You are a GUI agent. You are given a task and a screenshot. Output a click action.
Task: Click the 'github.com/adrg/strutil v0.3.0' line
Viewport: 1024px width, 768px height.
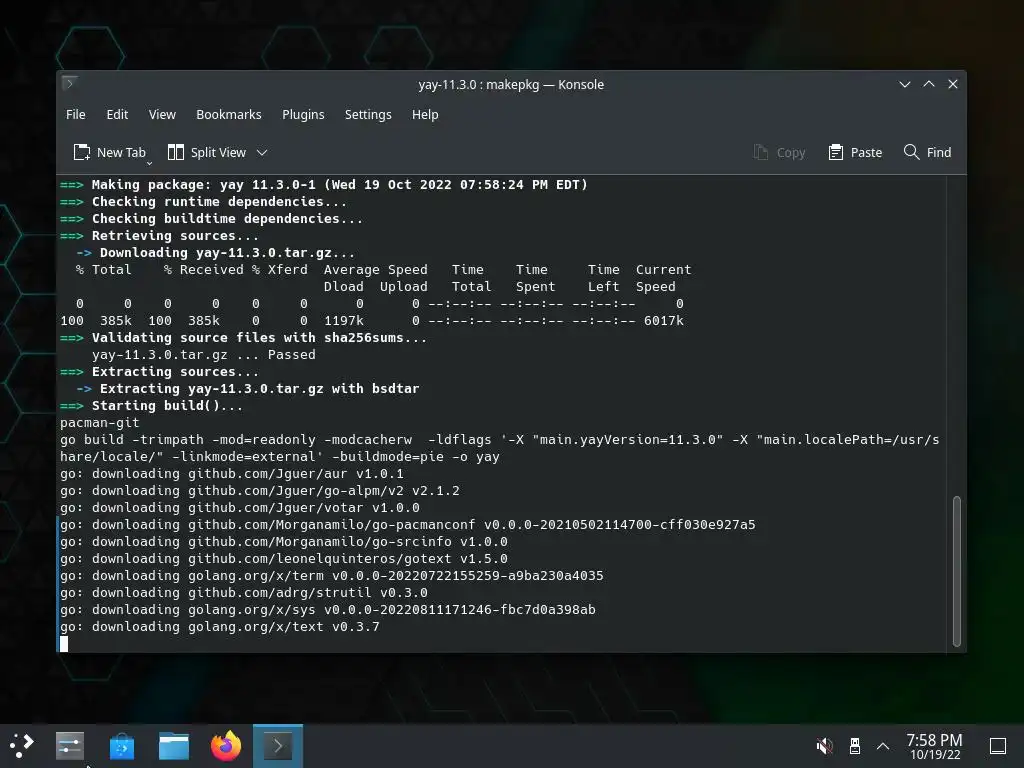tap(244, 592)
